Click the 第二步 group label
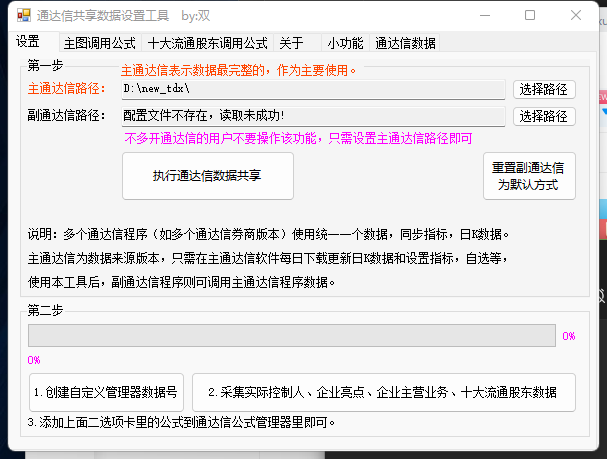 [x=45, y=310]
